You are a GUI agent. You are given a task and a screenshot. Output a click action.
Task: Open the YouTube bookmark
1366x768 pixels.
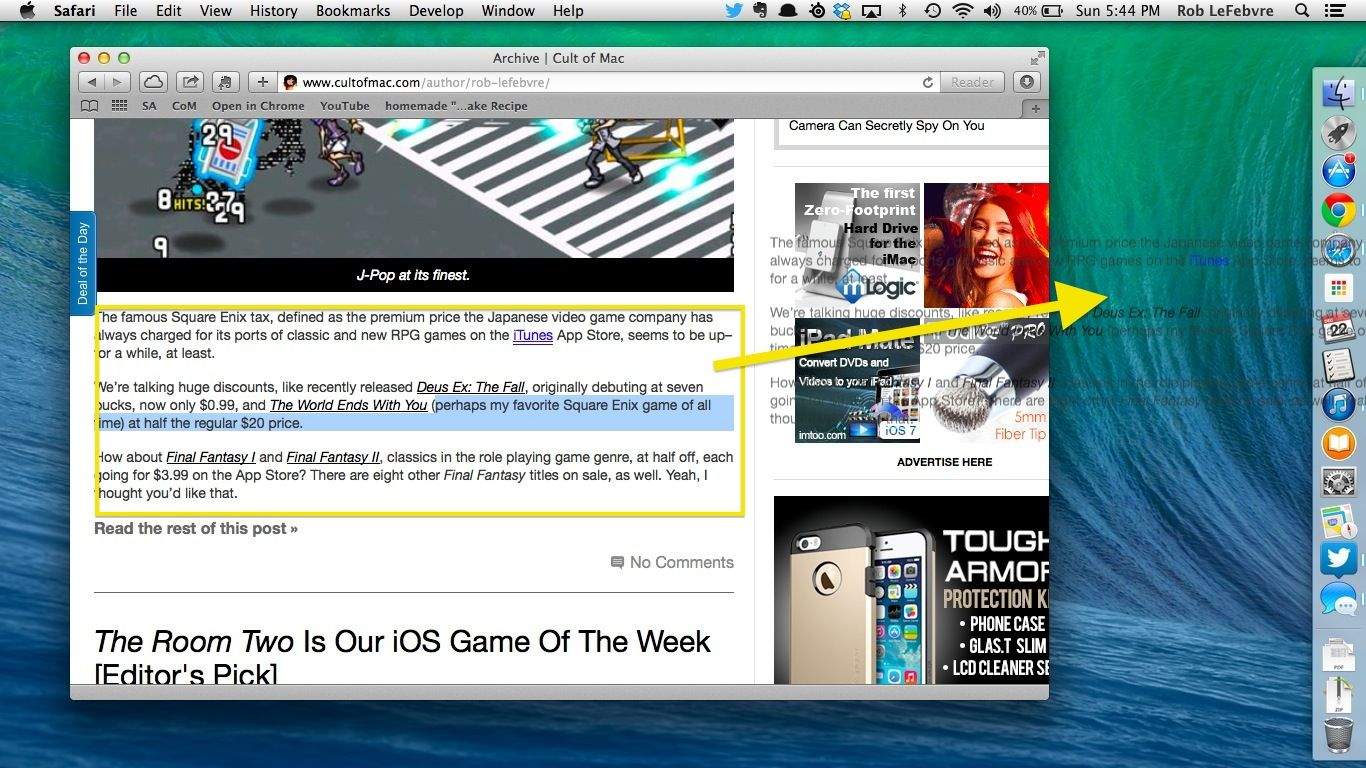pyautogui.click(x=345, y=106)
